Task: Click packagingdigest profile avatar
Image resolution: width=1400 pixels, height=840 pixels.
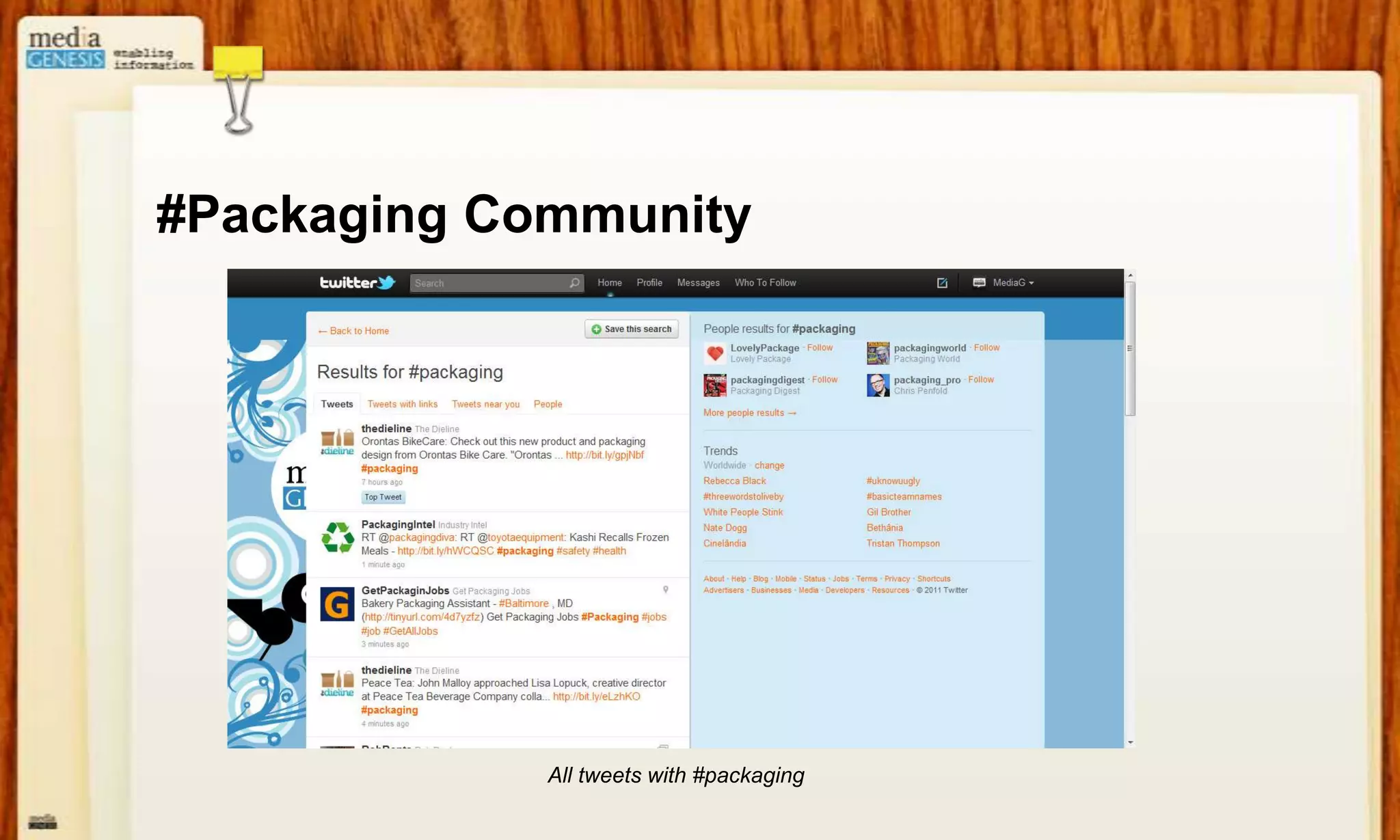Action: pyautogui.click(x=715, y=385)
